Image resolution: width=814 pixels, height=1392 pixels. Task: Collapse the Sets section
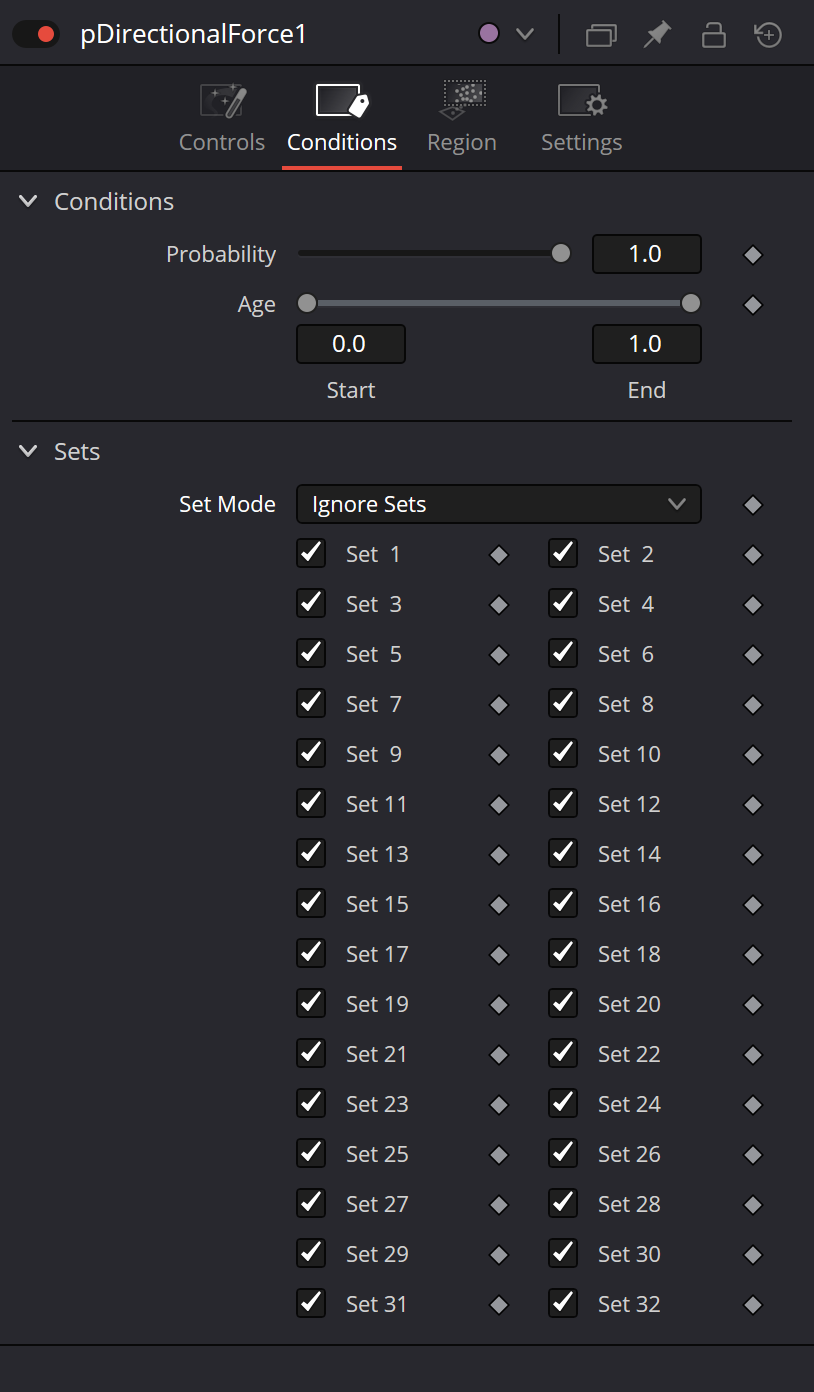[x=28, y=452]
